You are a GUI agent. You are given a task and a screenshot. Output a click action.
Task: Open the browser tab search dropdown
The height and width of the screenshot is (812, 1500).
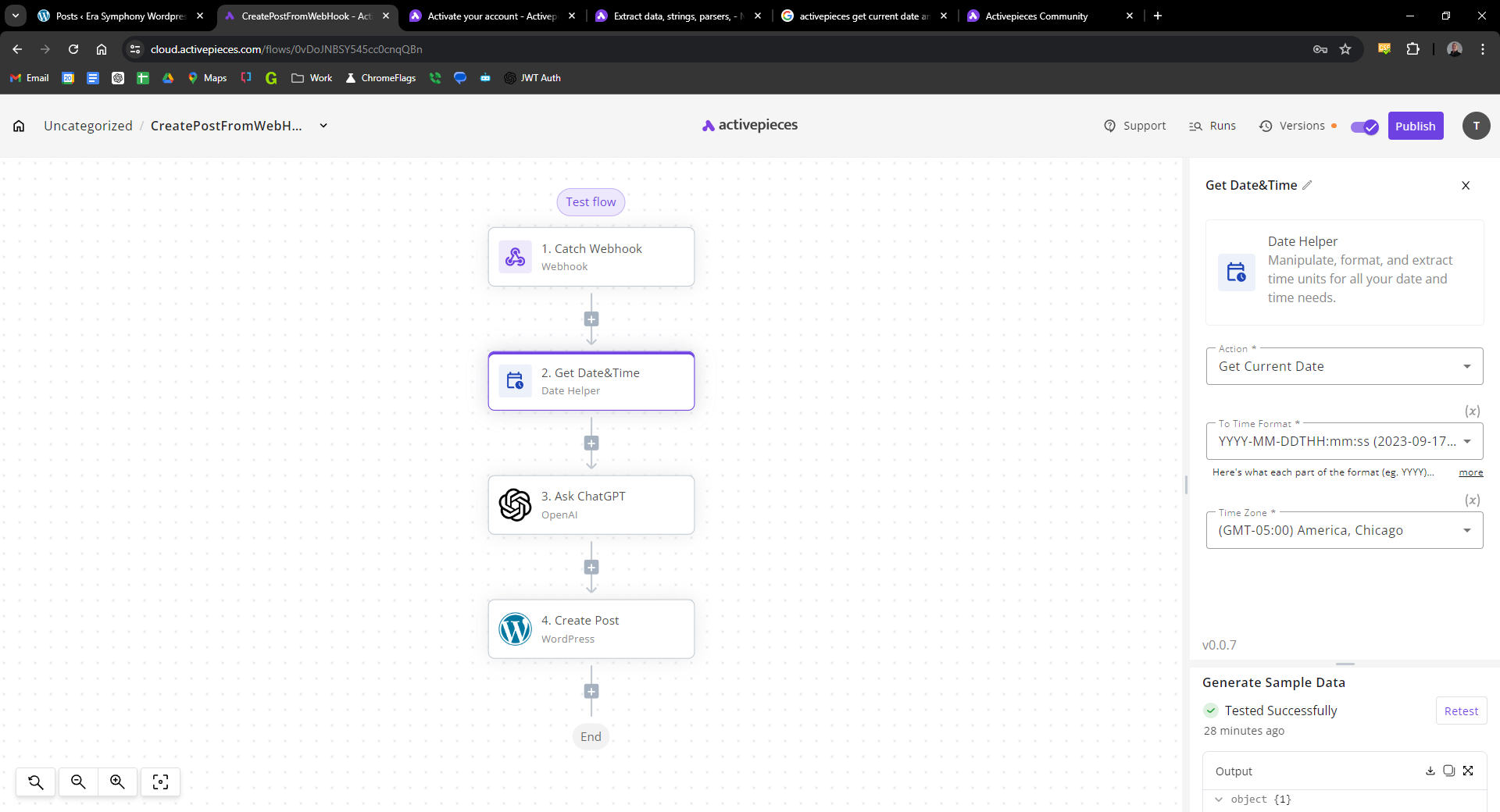tap(16, 16)
